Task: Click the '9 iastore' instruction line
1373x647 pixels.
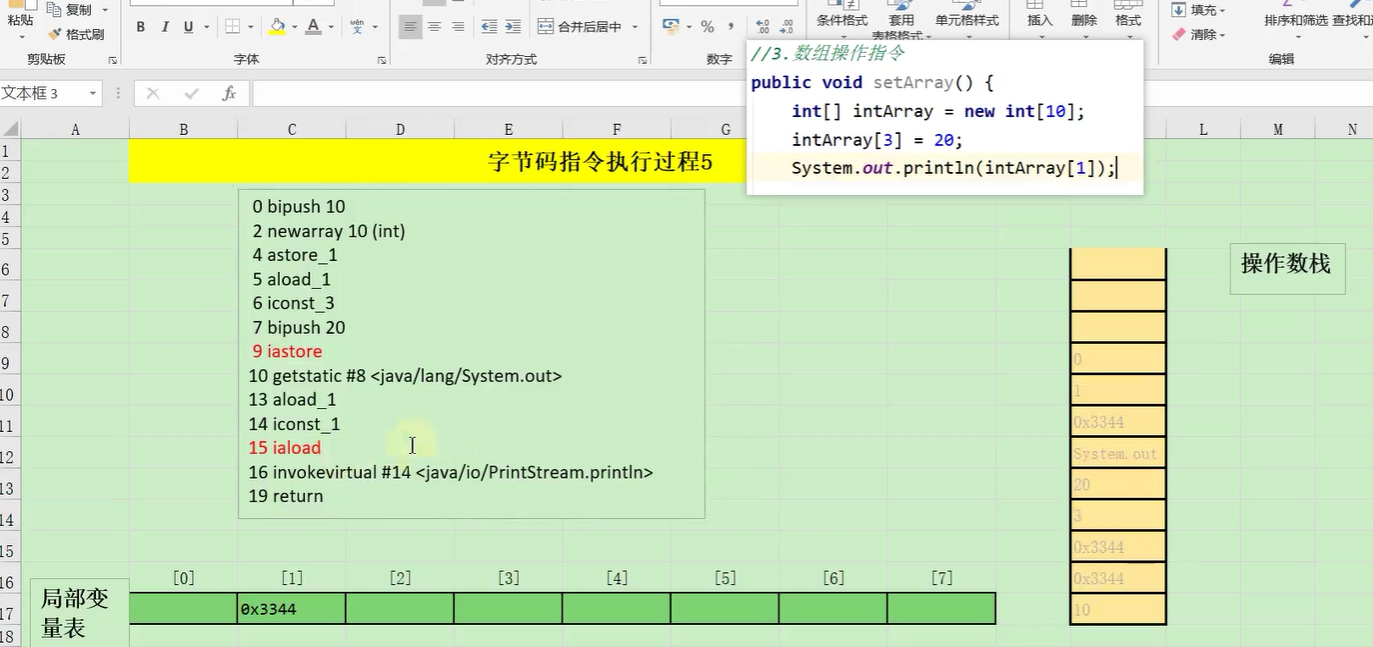Action: tap(287, 352)
